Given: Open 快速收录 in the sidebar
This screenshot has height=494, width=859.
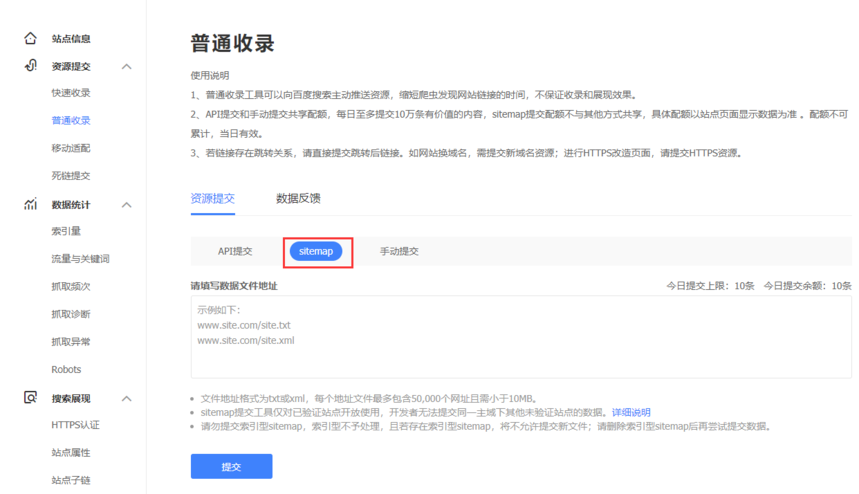Looking at the screenshot, I should click(71, 93).
